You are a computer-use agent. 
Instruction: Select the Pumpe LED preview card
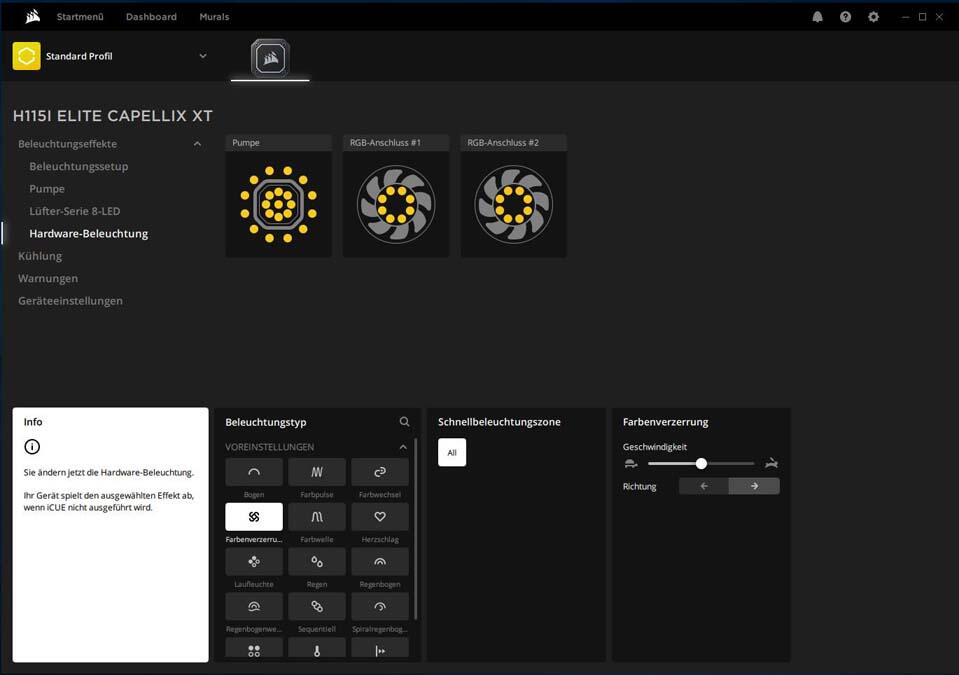[x=278, y=196]
